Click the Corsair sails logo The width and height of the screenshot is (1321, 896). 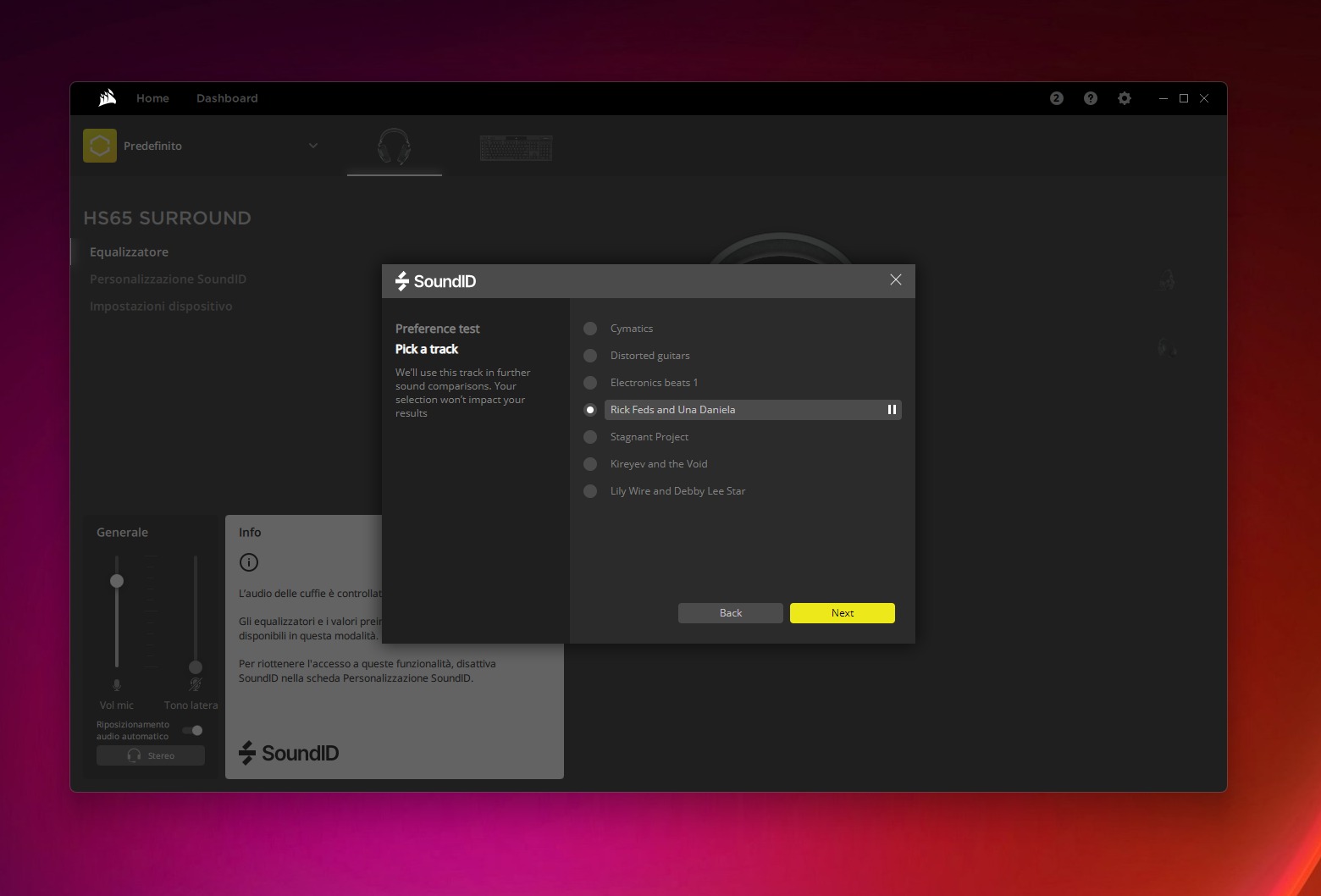point(107,98)
